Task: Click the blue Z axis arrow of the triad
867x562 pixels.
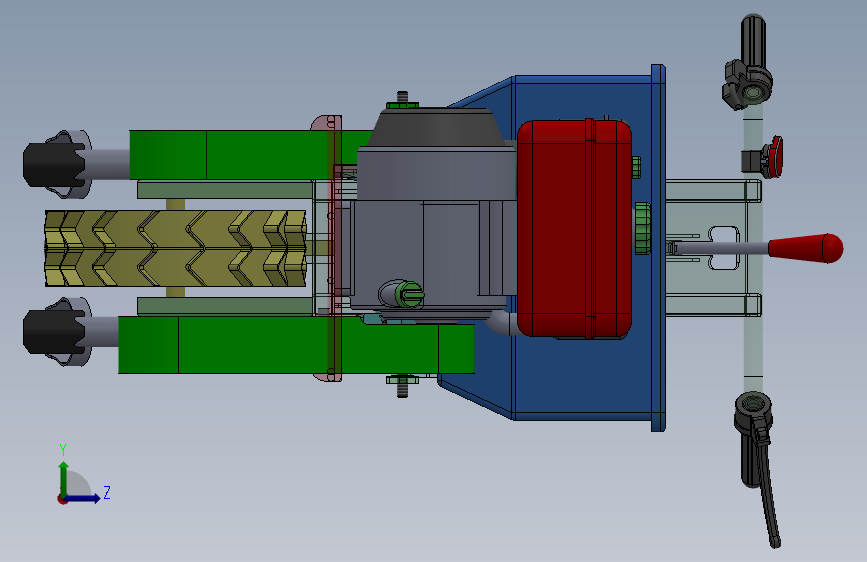Action: pyautogui.click(x=84, y=498)
